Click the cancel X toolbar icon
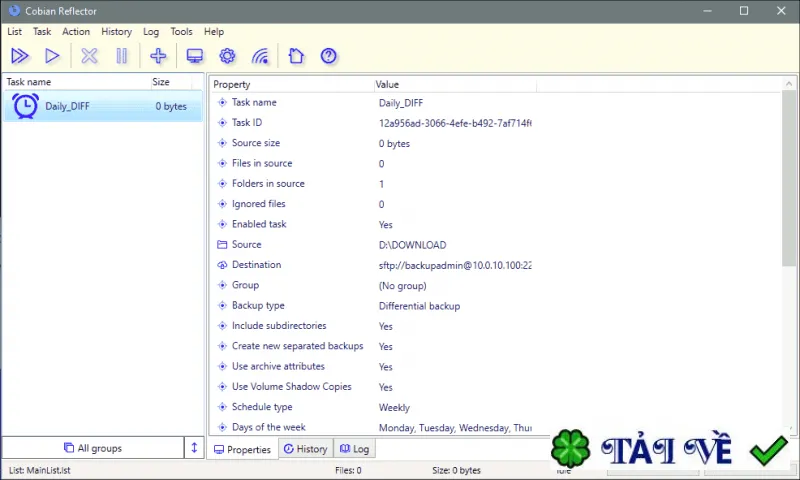This screenshot has height=480, width=800. (89, 56)
